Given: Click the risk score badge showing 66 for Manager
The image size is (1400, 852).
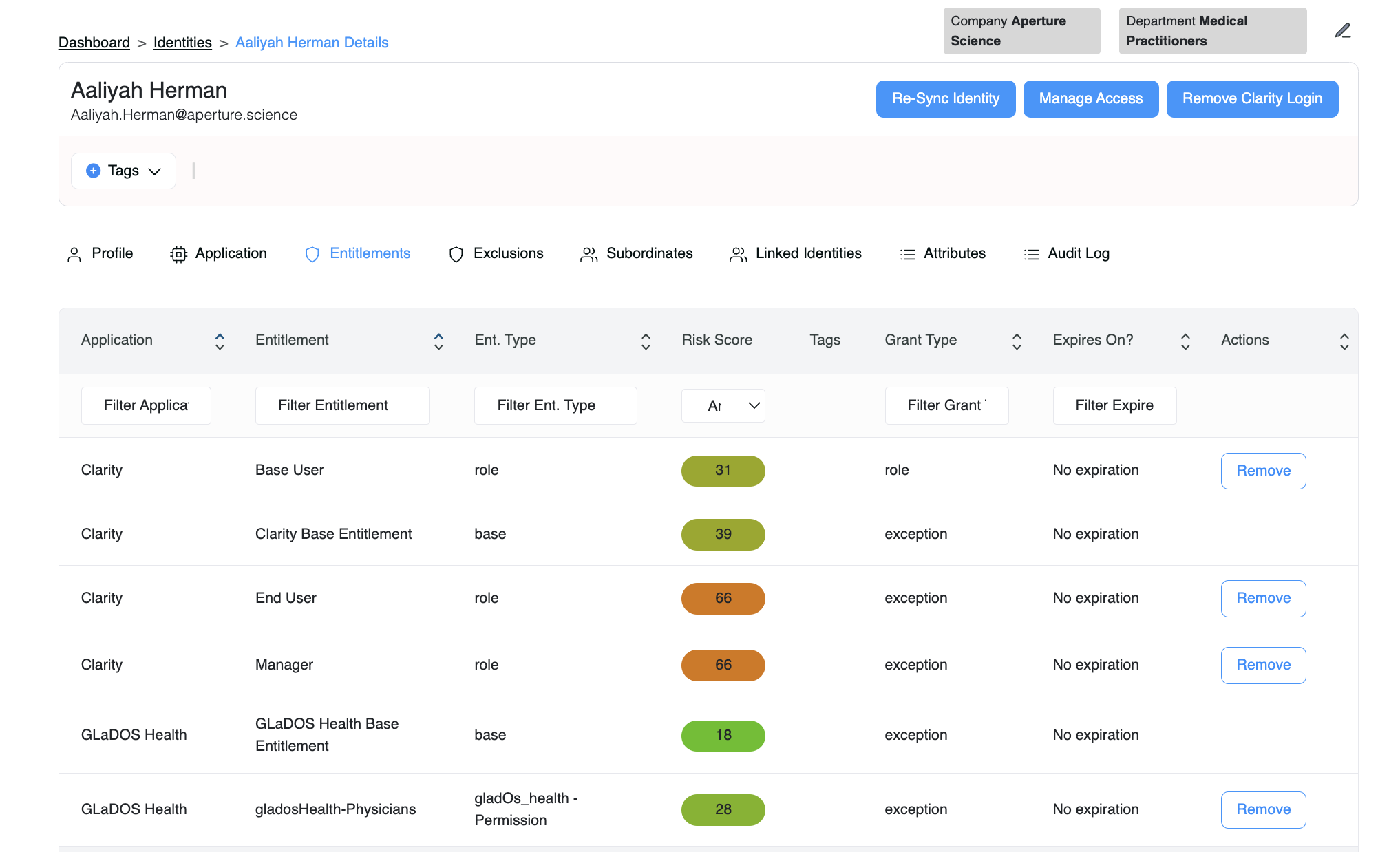Looking at the screenshot, I should 723,663.
